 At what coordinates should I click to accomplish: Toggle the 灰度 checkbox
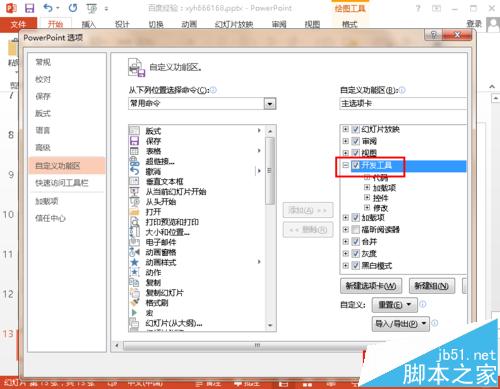[x=356, y=254]
